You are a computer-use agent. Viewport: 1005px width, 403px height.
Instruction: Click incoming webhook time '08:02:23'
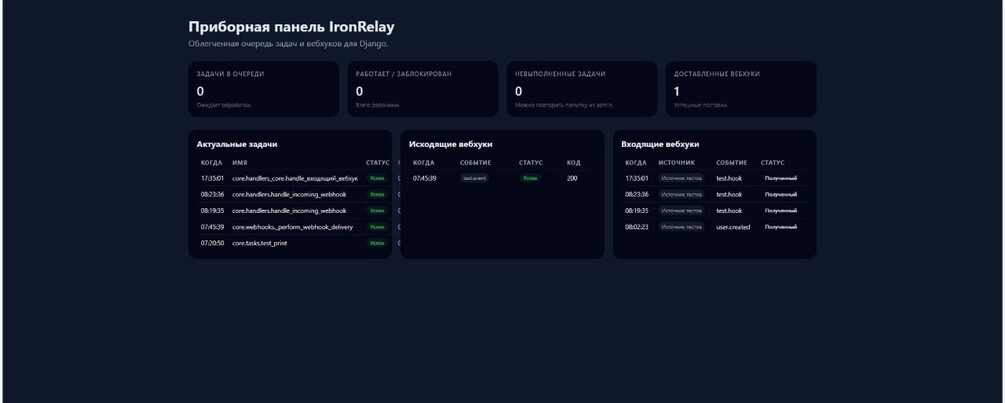pyautogui.click(x=637, y=227)
